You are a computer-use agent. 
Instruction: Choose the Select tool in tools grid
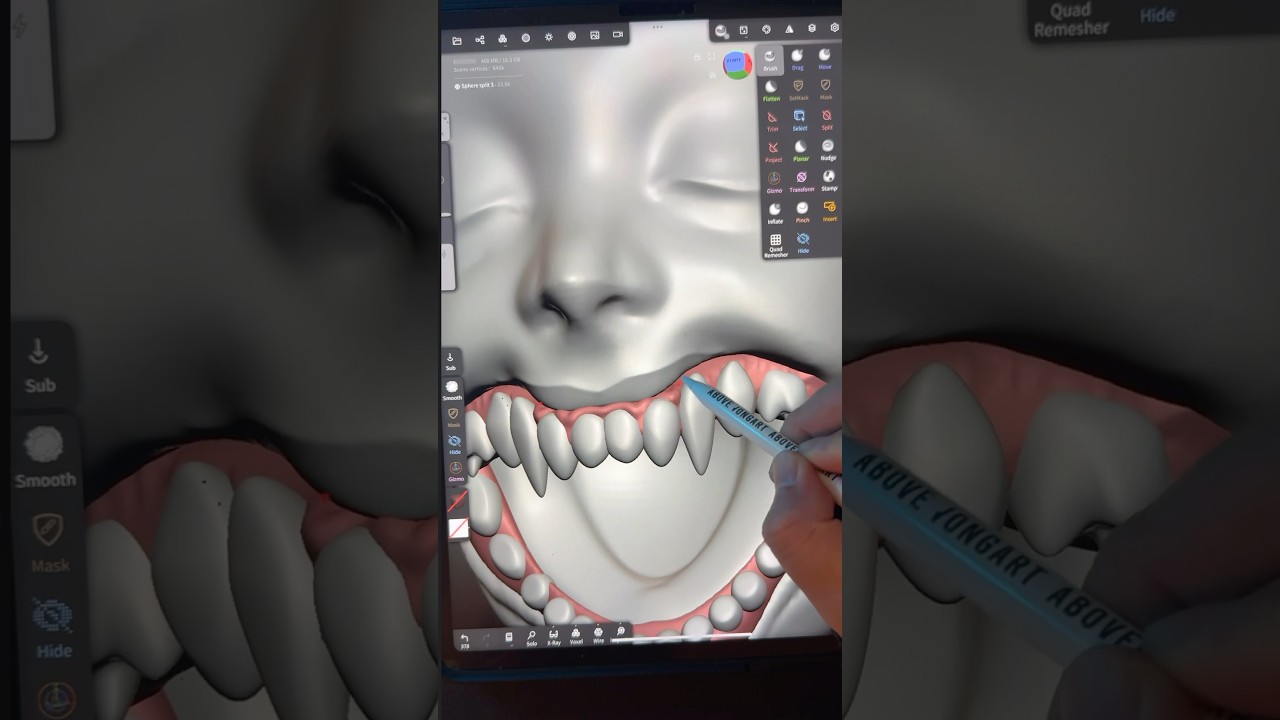[800, 120]
